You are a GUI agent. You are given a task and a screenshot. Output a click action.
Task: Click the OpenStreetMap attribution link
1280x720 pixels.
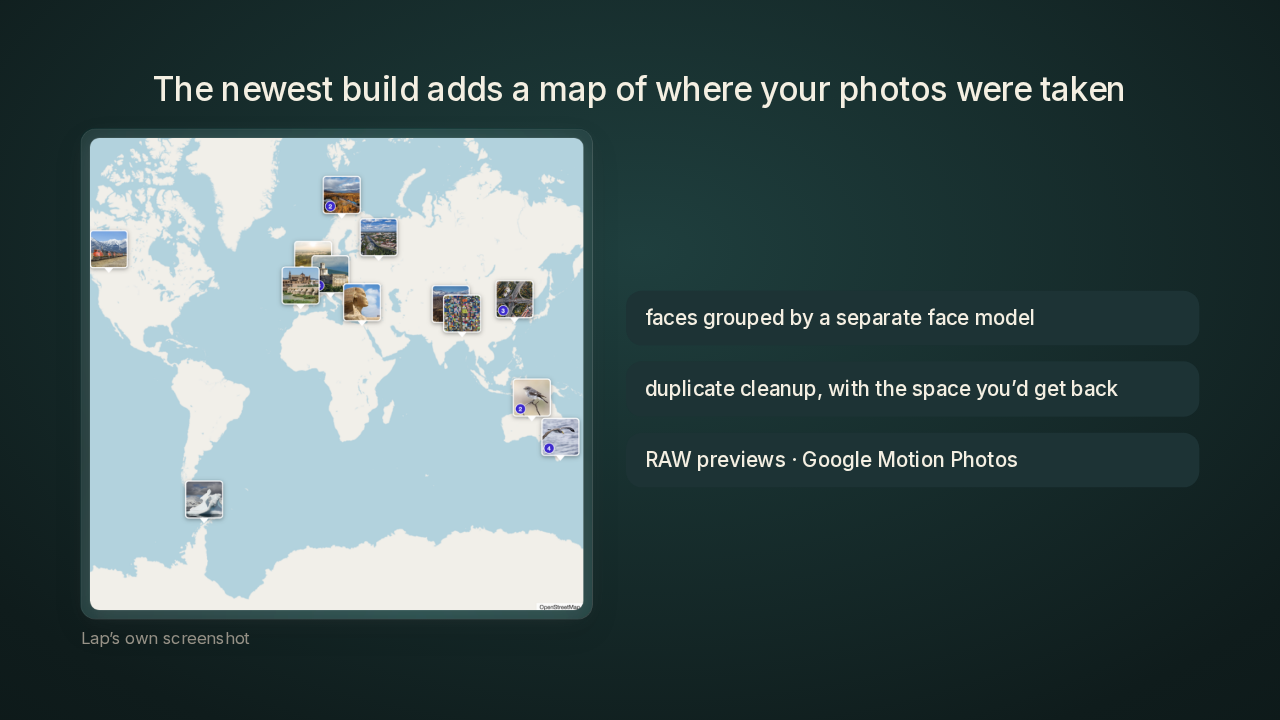[x=559, y=607]
